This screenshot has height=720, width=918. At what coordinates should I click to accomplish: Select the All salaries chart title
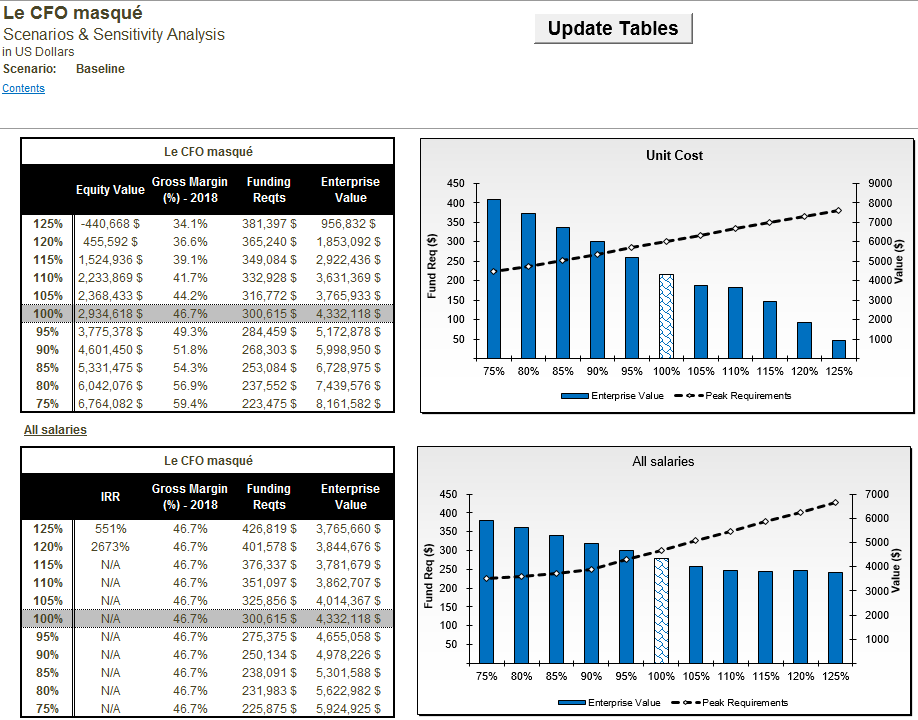pos(663,462)
